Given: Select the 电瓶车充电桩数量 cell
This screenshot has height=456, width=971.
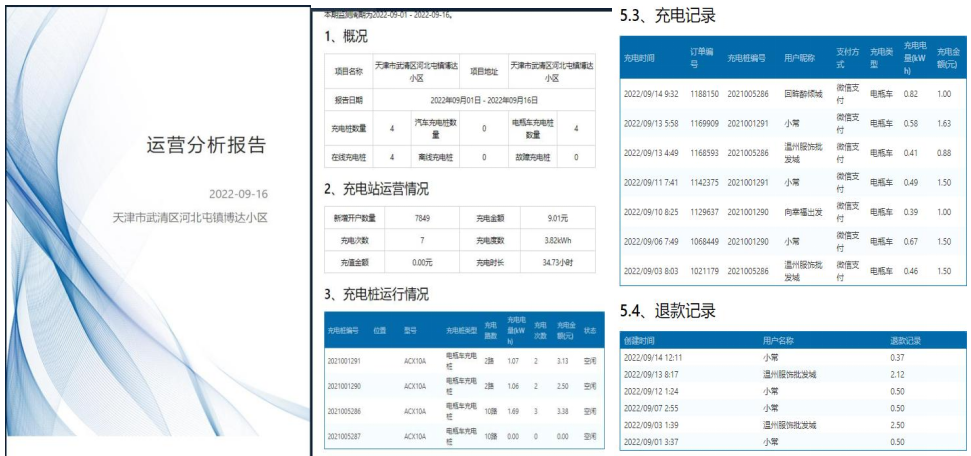Looking at the screenshot, I should click(533, 128).
